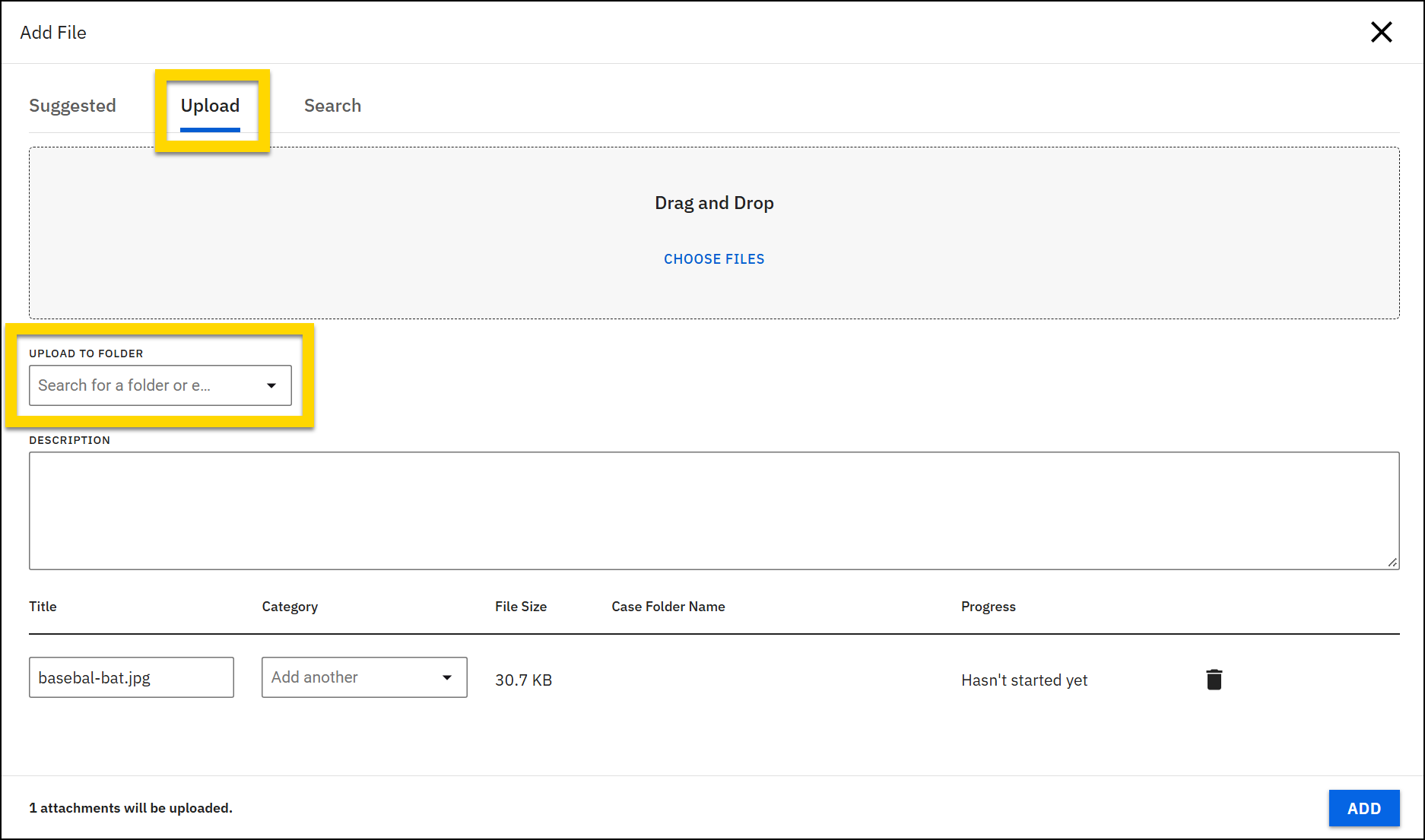Click the trash icon to remove basebal-bat.jpg

1214,679
